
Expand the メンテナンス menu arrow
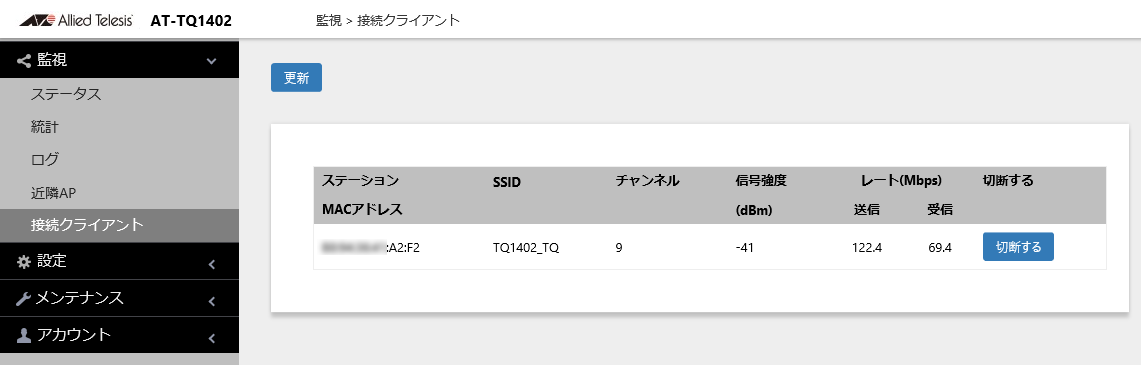pyautogui.click(x=212, y=301)
